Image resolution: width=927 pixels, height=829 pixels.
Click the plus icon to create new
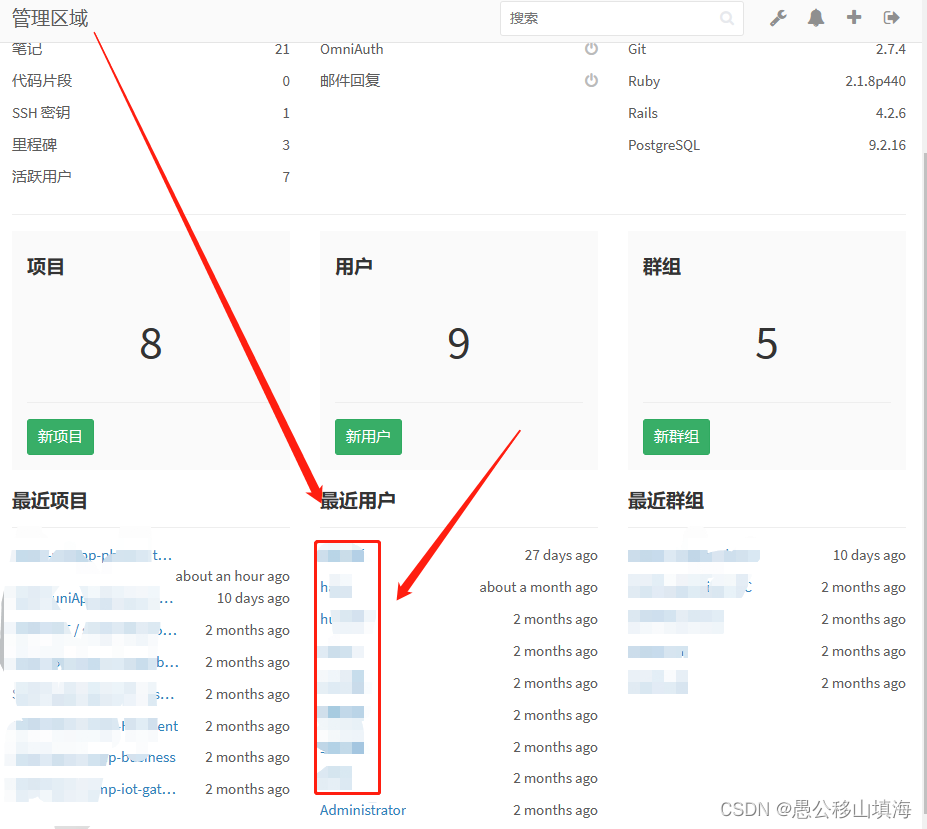pyautogui.click(x=852, y=17)
